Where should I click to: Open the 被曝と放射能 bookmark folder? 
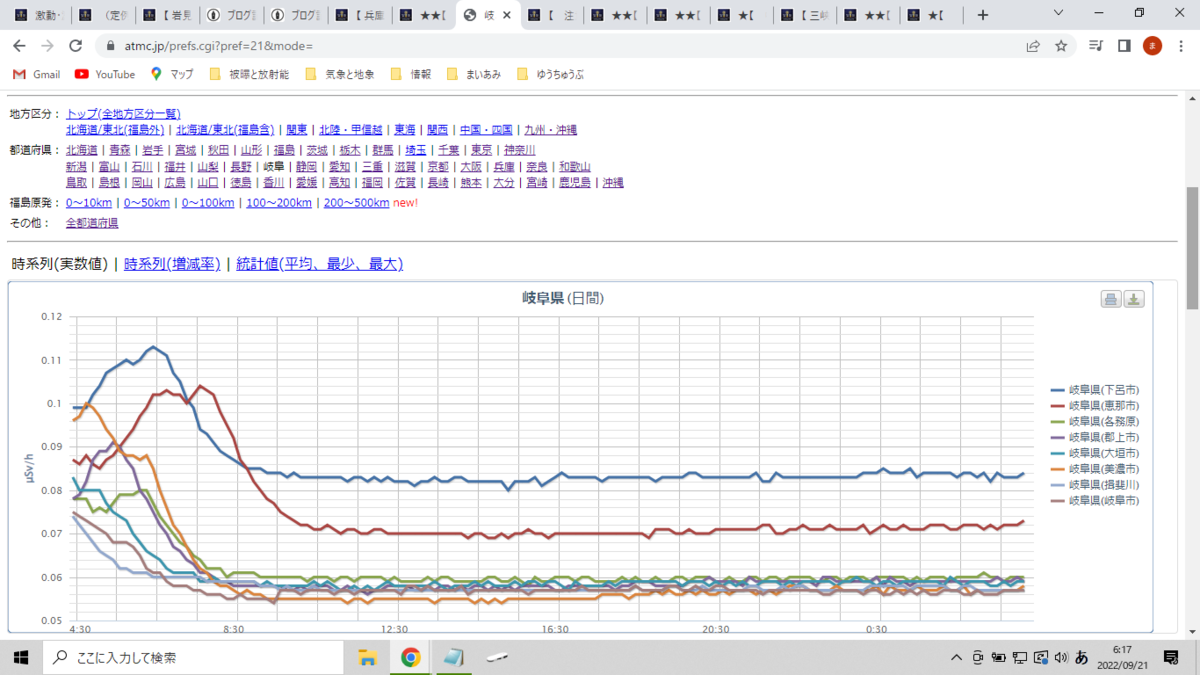coord(250,74)
